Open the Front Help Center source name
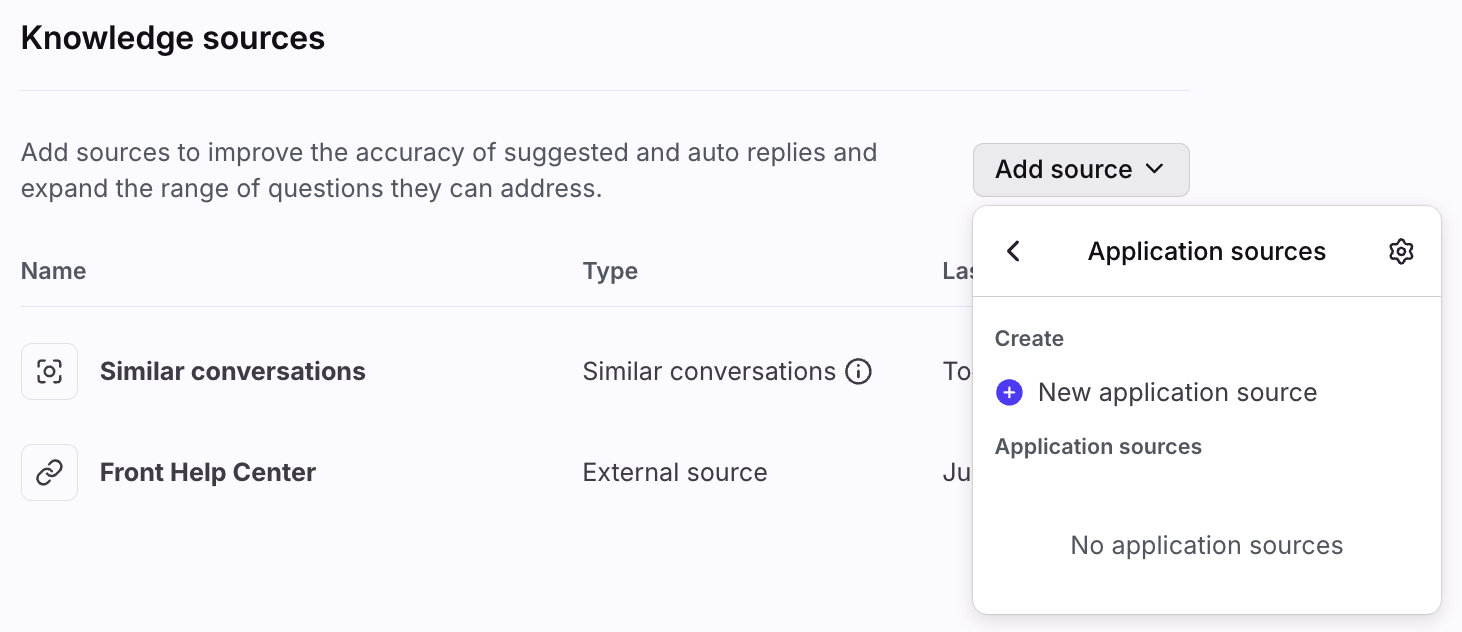Image resolution: width=1462 pixels, height=632 pixels. coord(207,473)
